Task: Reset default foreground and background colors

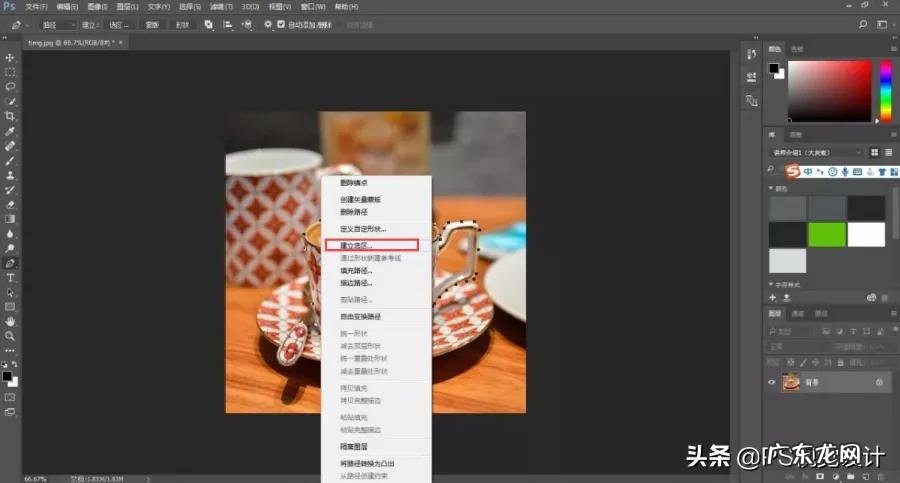Action: tap(5, 364)
